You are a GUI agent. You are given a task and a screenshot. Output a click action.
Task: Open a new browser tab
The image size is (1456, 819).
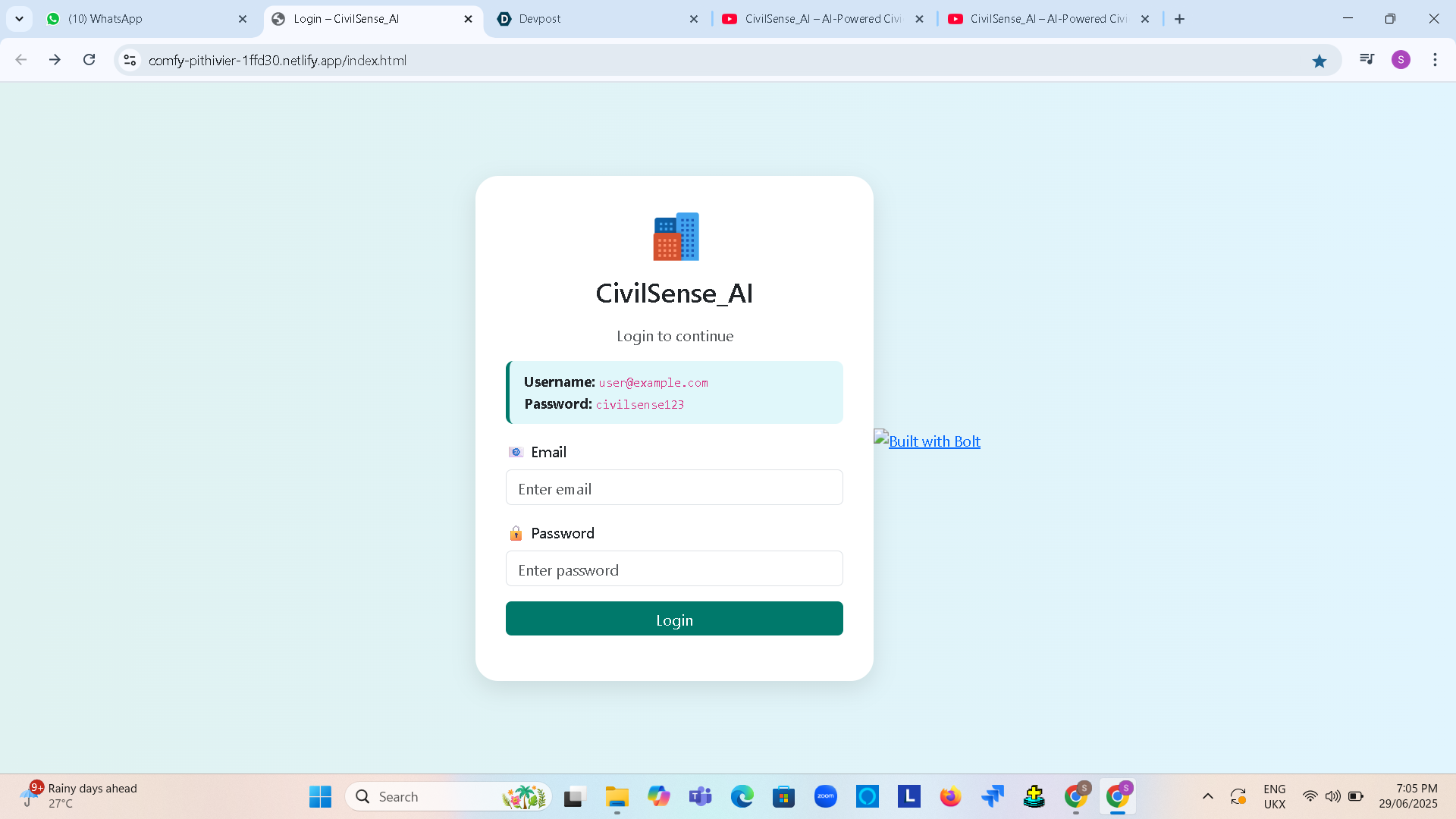1179,19
